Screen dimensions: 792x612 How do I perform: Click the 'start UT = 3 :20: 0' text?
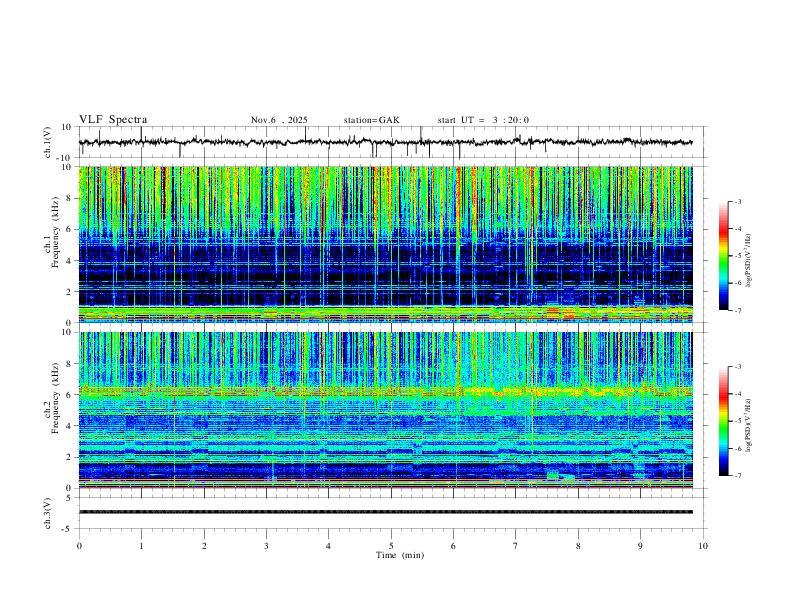tap(483, 120)
